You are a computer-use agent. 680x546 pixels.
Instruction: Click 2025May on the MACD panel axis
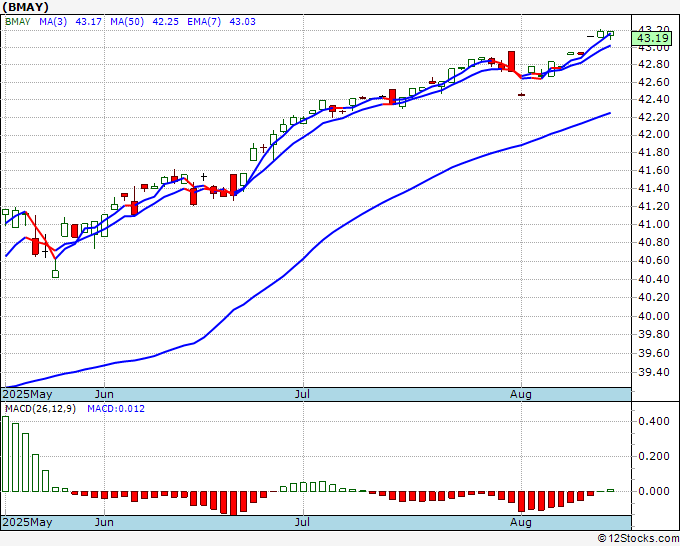point(27,522)
